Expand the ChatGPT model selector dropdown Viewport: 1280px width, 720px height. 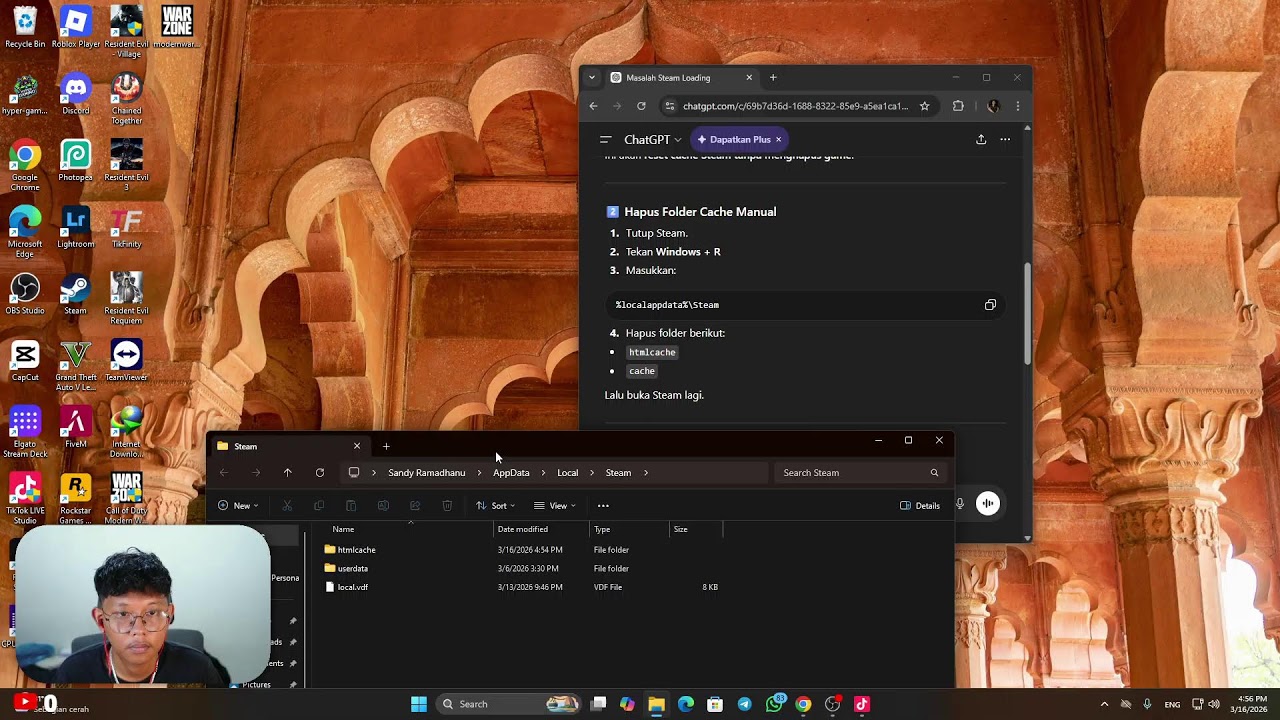click(x=653, y=139)
